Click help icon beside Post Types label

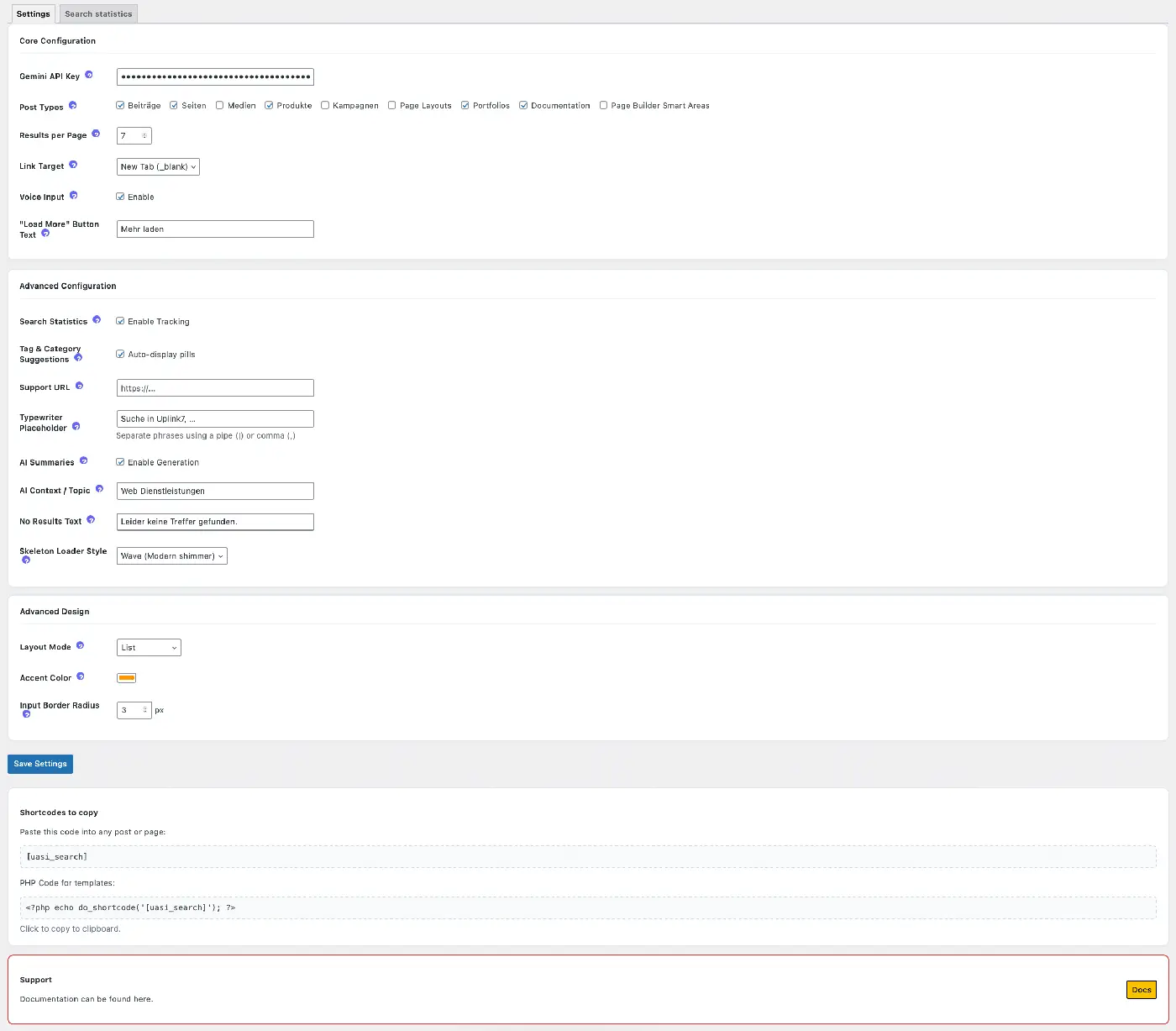73,106
